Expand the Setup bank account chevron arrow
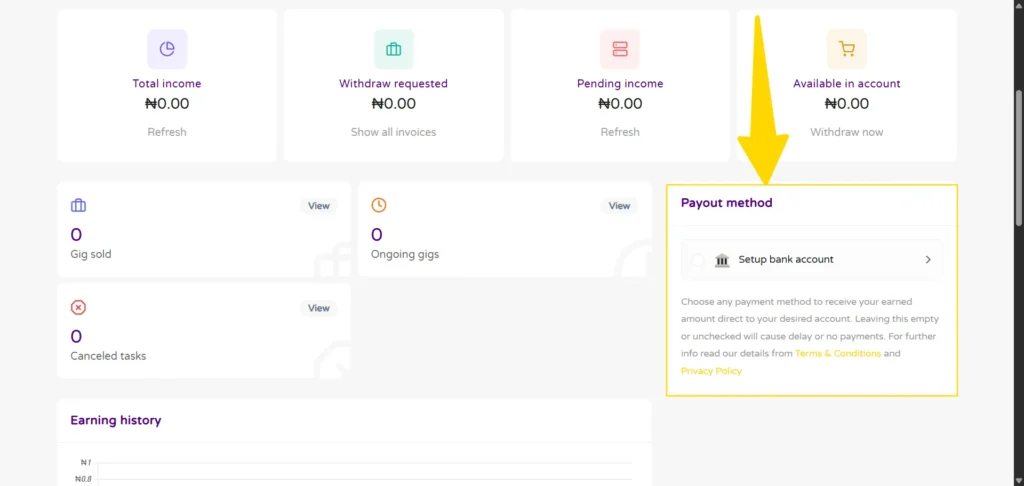 point(927,260)
